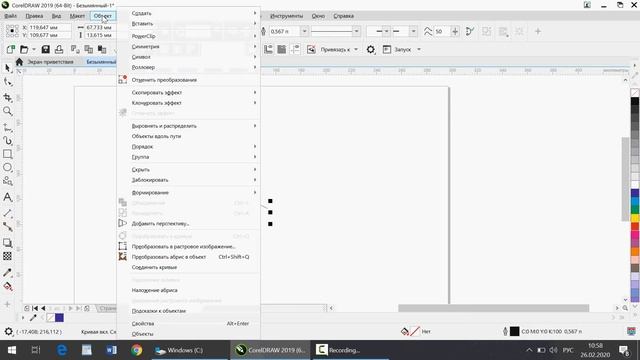
Task: Select the Parallel Dimension tool
Action: (7, 213)
